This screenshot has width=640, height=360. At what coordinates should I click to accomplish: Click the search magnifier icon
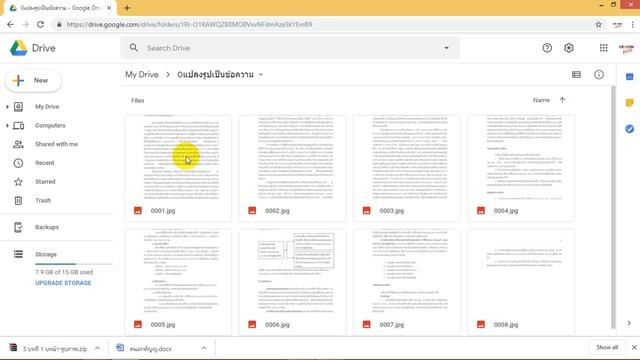(134, 48)
